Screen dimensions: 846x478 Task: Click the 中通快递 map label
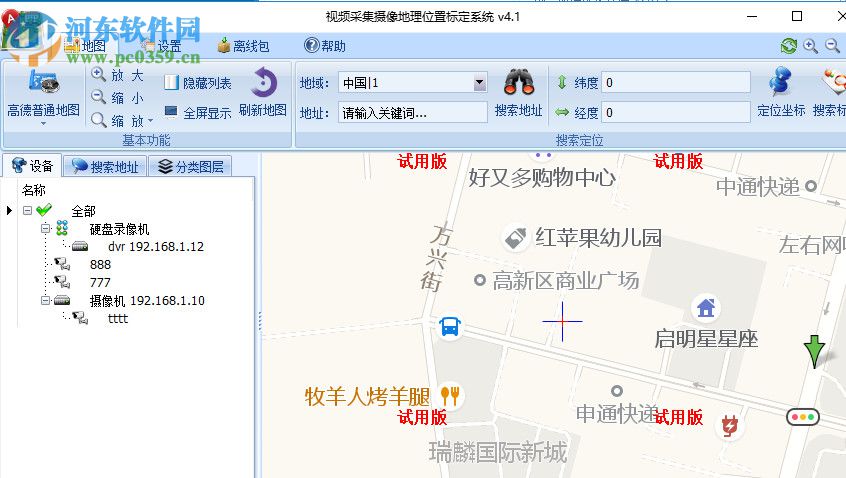click(x=758, y=187)
